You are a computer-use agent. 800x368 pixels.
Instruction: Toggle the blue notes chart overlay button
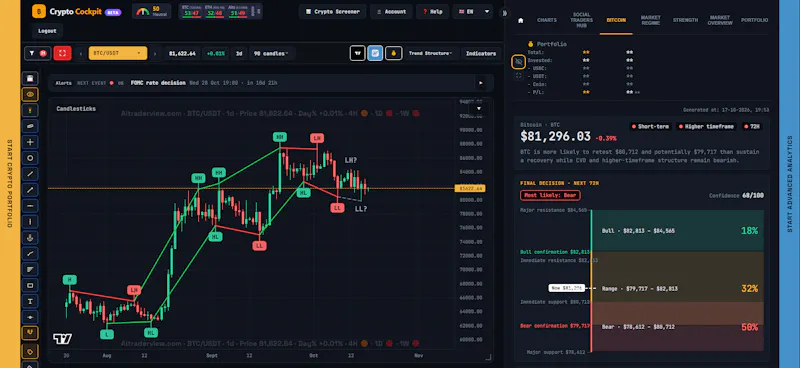pyautogui.click(x=375, y=53)
